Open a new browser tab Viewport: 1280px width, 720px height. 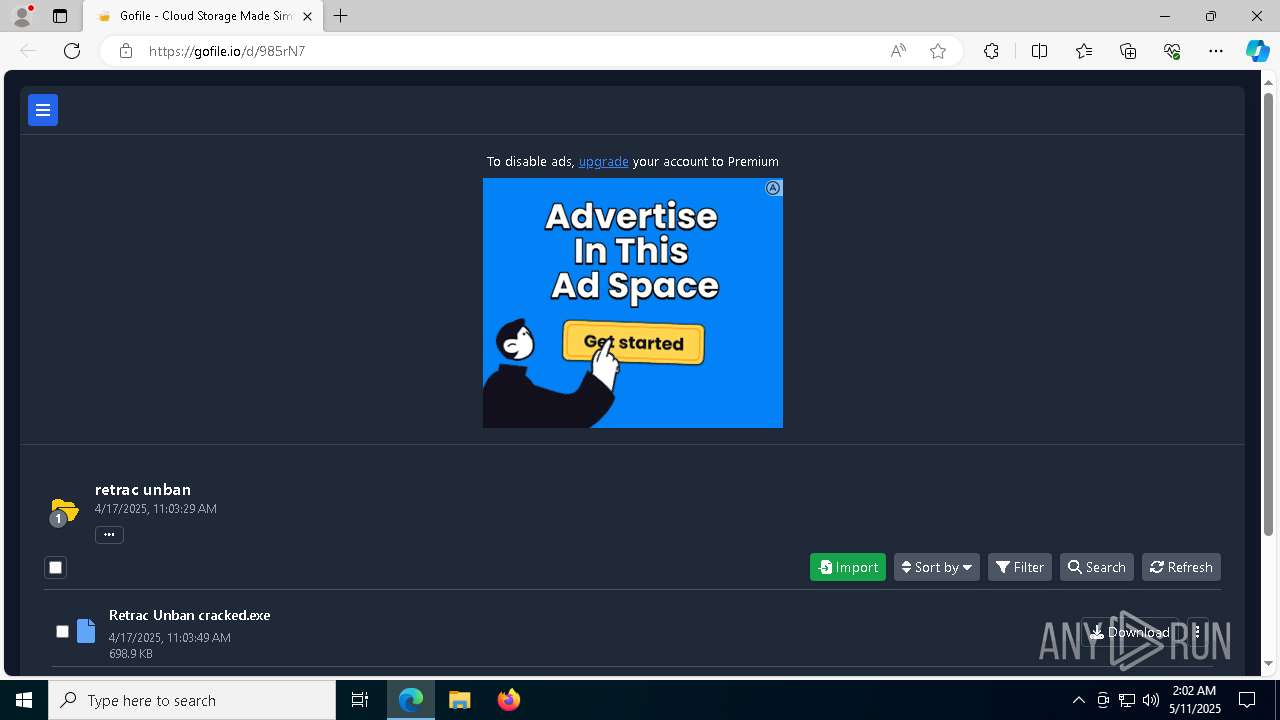tap(341, 16)
